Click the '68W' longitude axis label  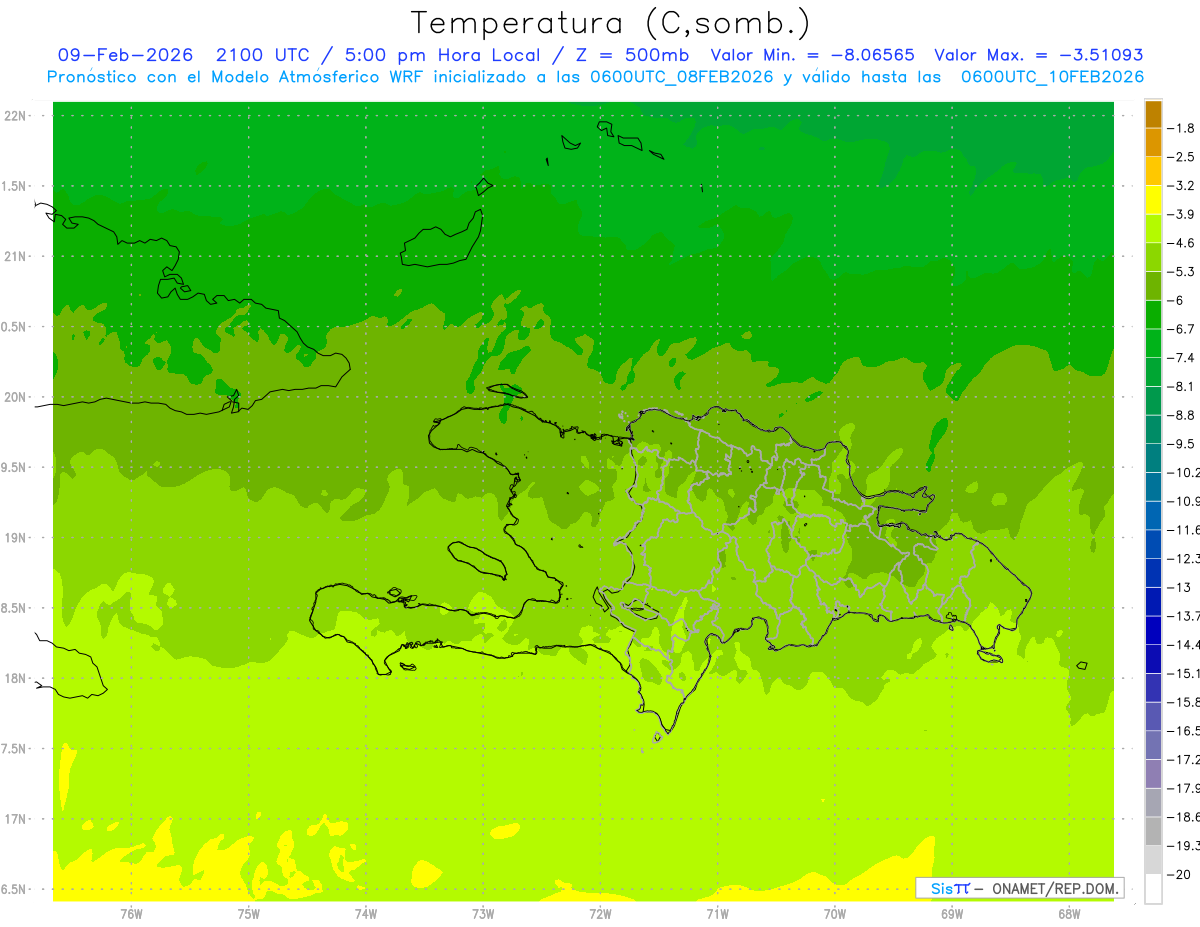tap(1069, 913)
